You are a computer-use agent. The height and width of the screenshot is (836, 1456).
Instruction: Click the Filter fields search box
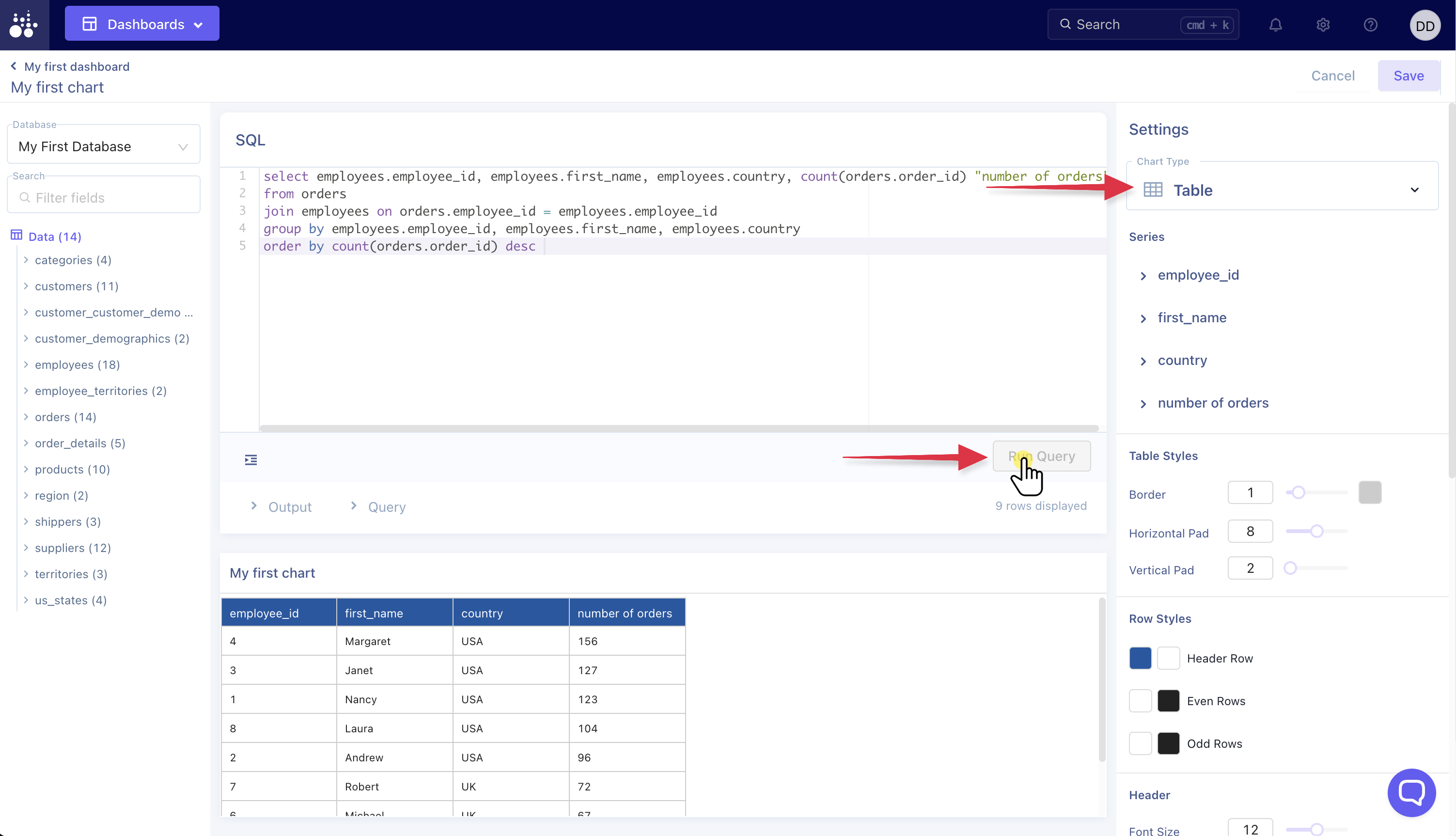pos(103,198)
